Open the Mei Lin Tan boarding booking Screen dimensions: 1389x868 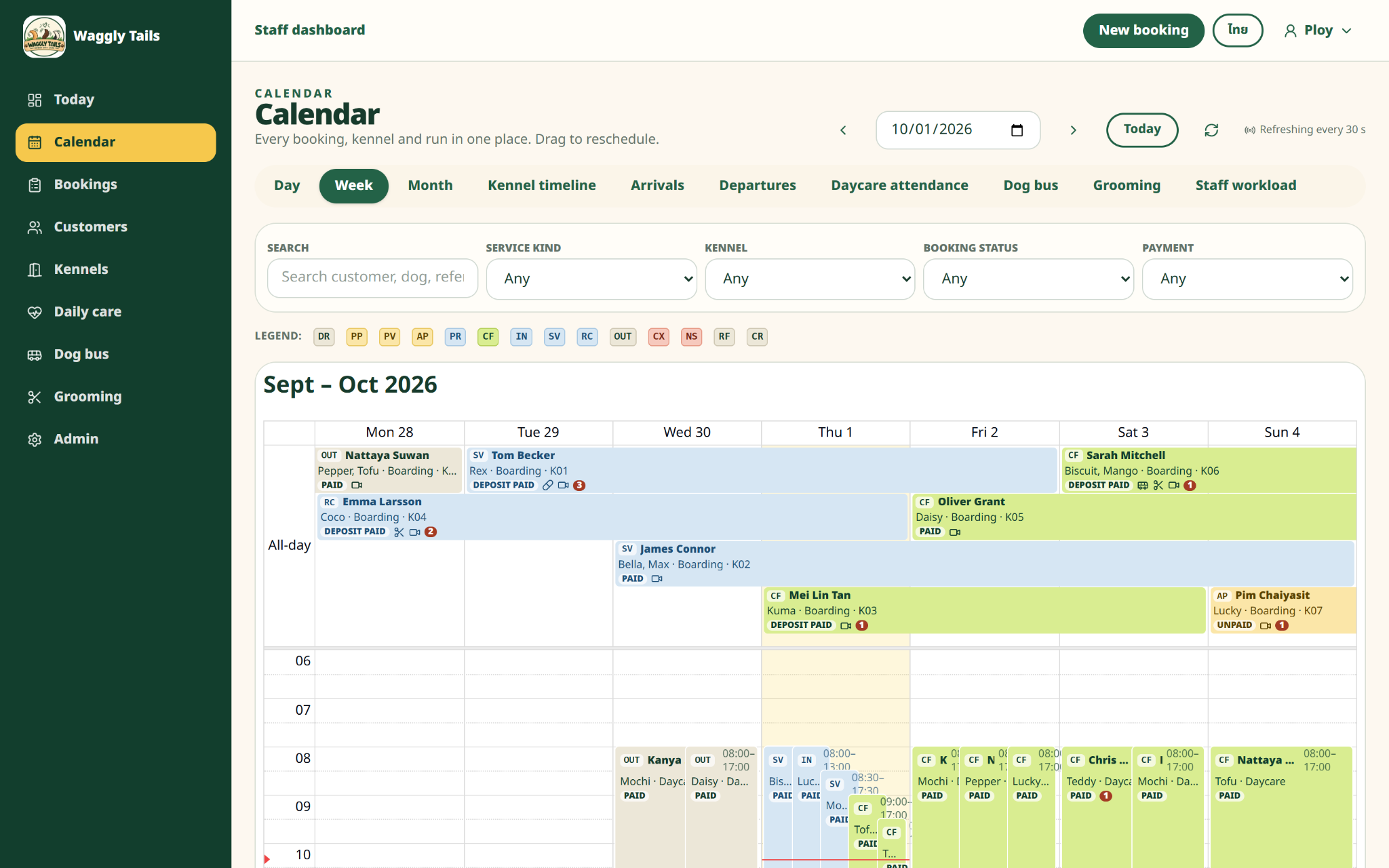984,610
